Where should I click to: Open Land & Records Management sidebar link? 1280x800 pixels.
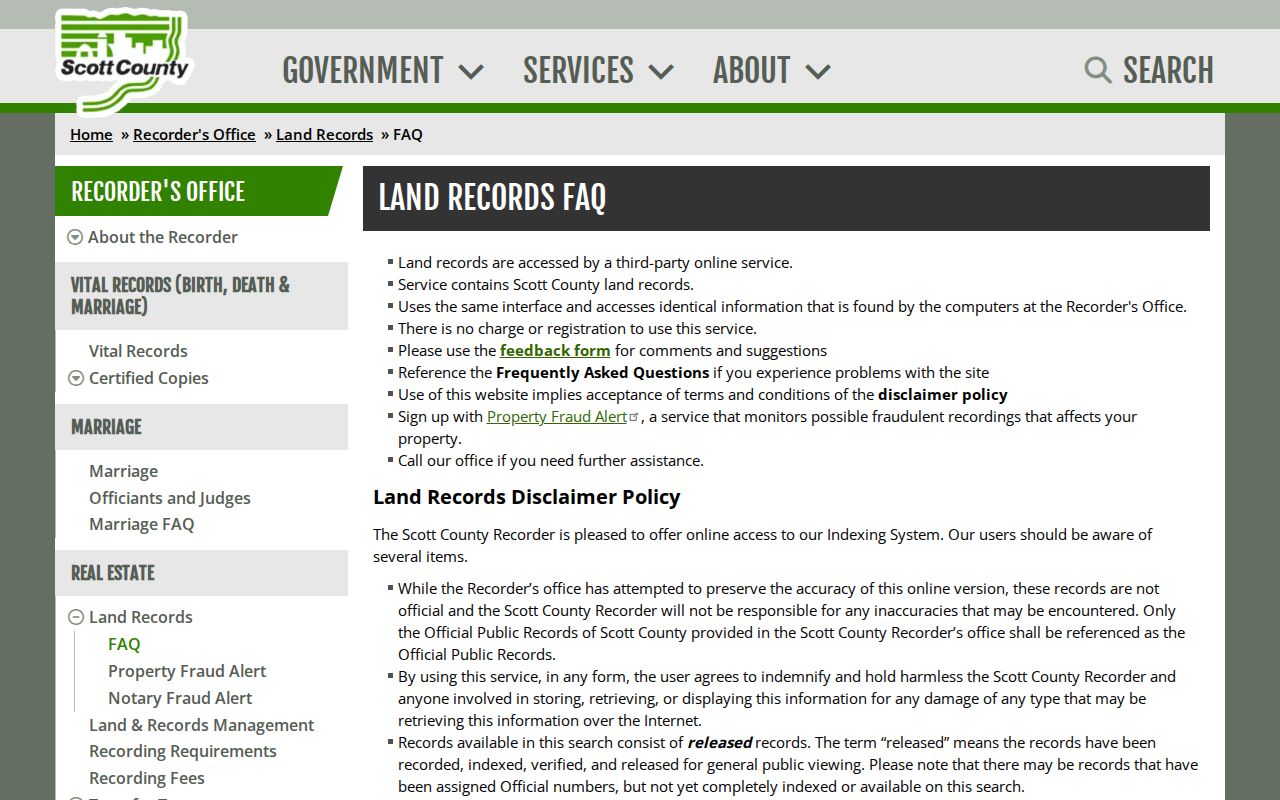pyautogui.click(x=201, y=725)
